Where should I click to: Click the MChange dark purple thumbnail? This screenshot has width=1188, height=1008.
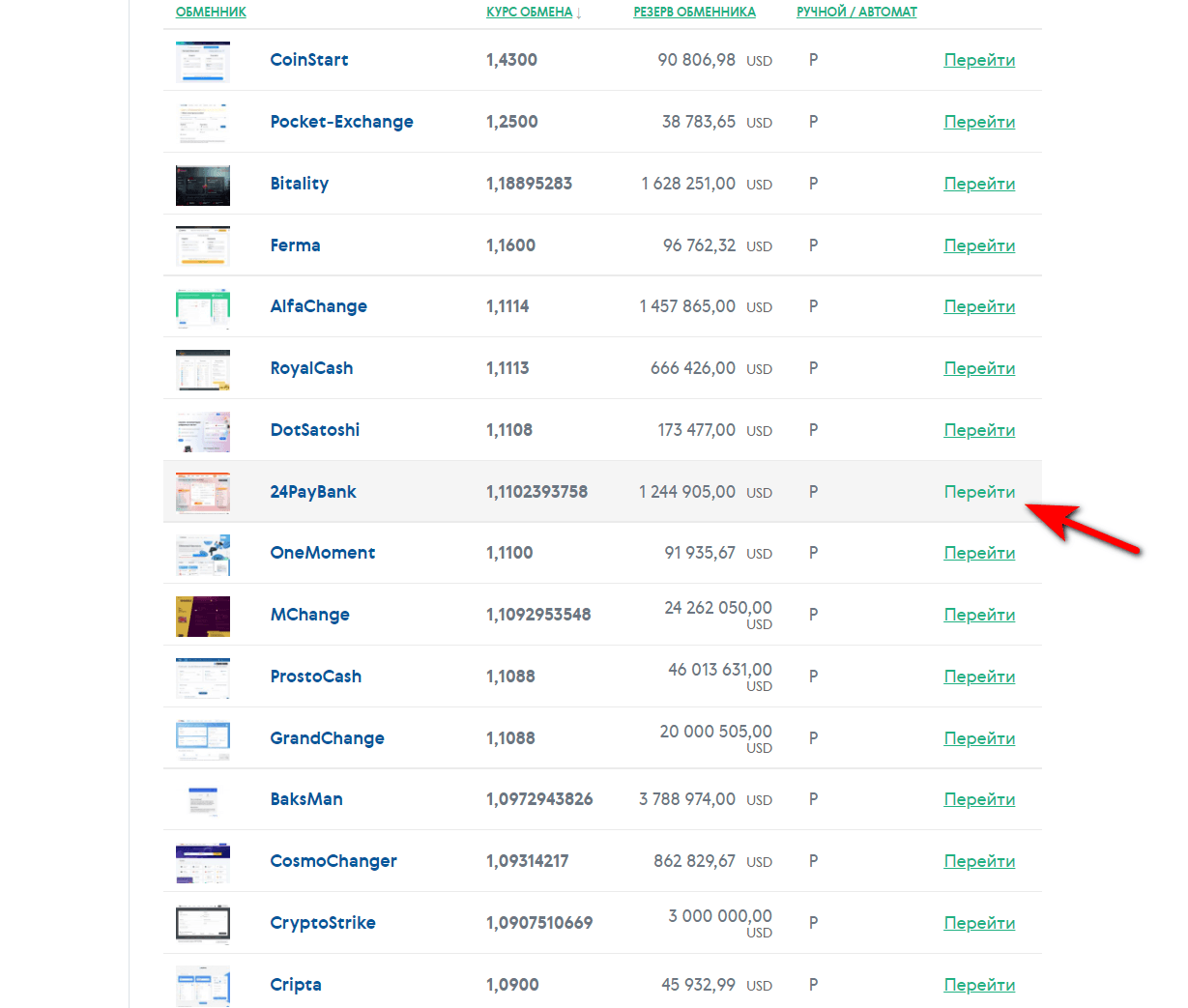[x=203, y=616]
